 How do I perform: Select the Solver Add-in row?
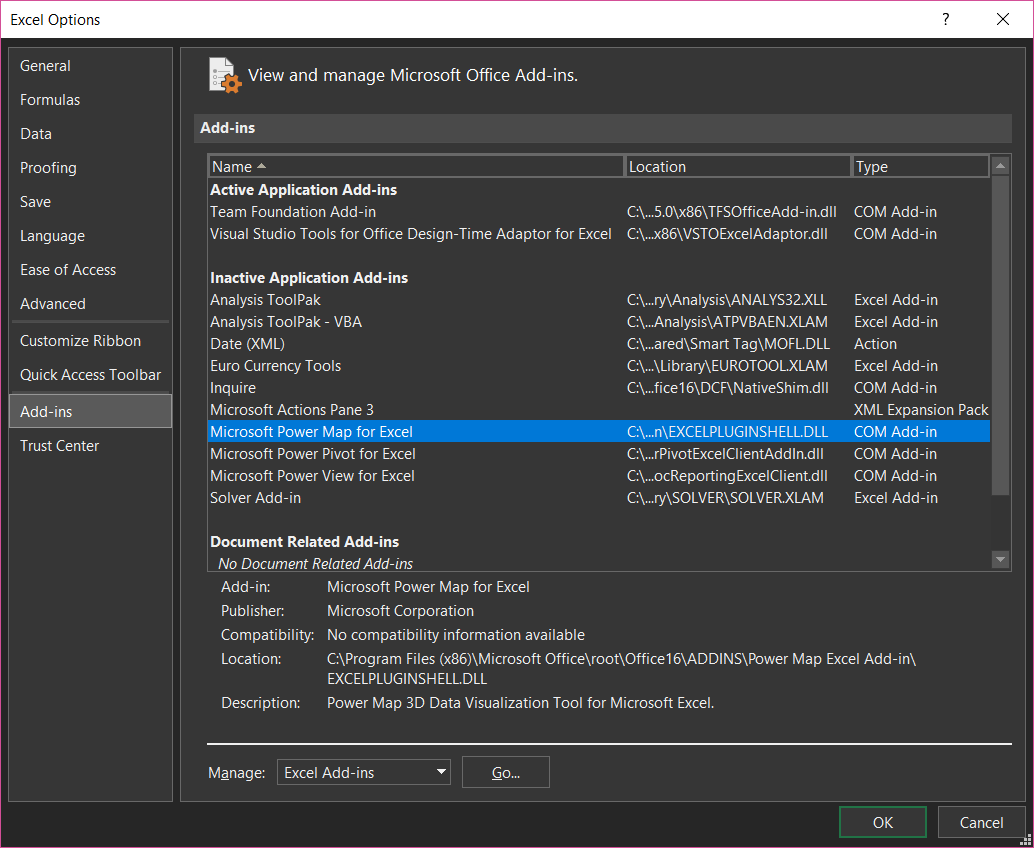(x=255, y=498)
